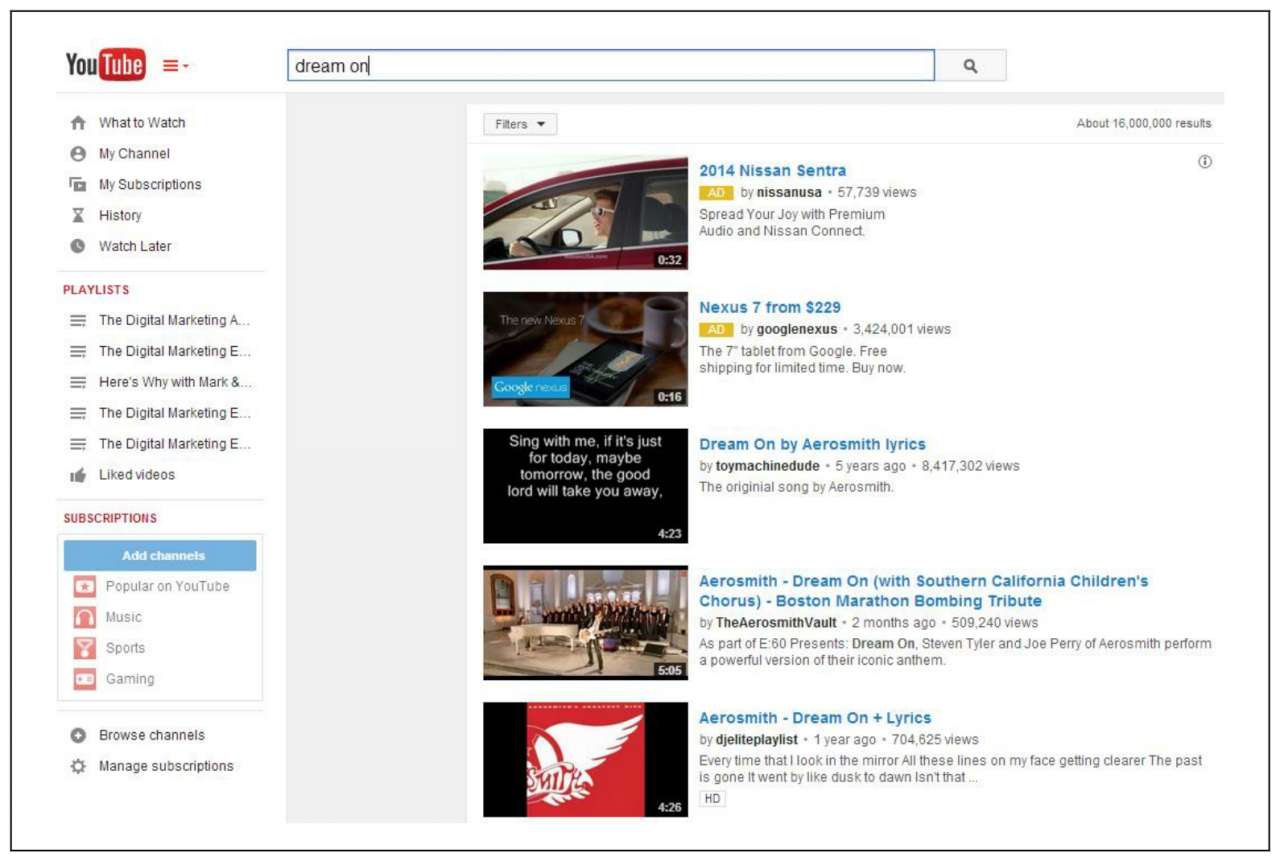This screenshot has width=1280, height=861.
Task: Click the Popular on YouTube star icon
Action: (85, 587)
